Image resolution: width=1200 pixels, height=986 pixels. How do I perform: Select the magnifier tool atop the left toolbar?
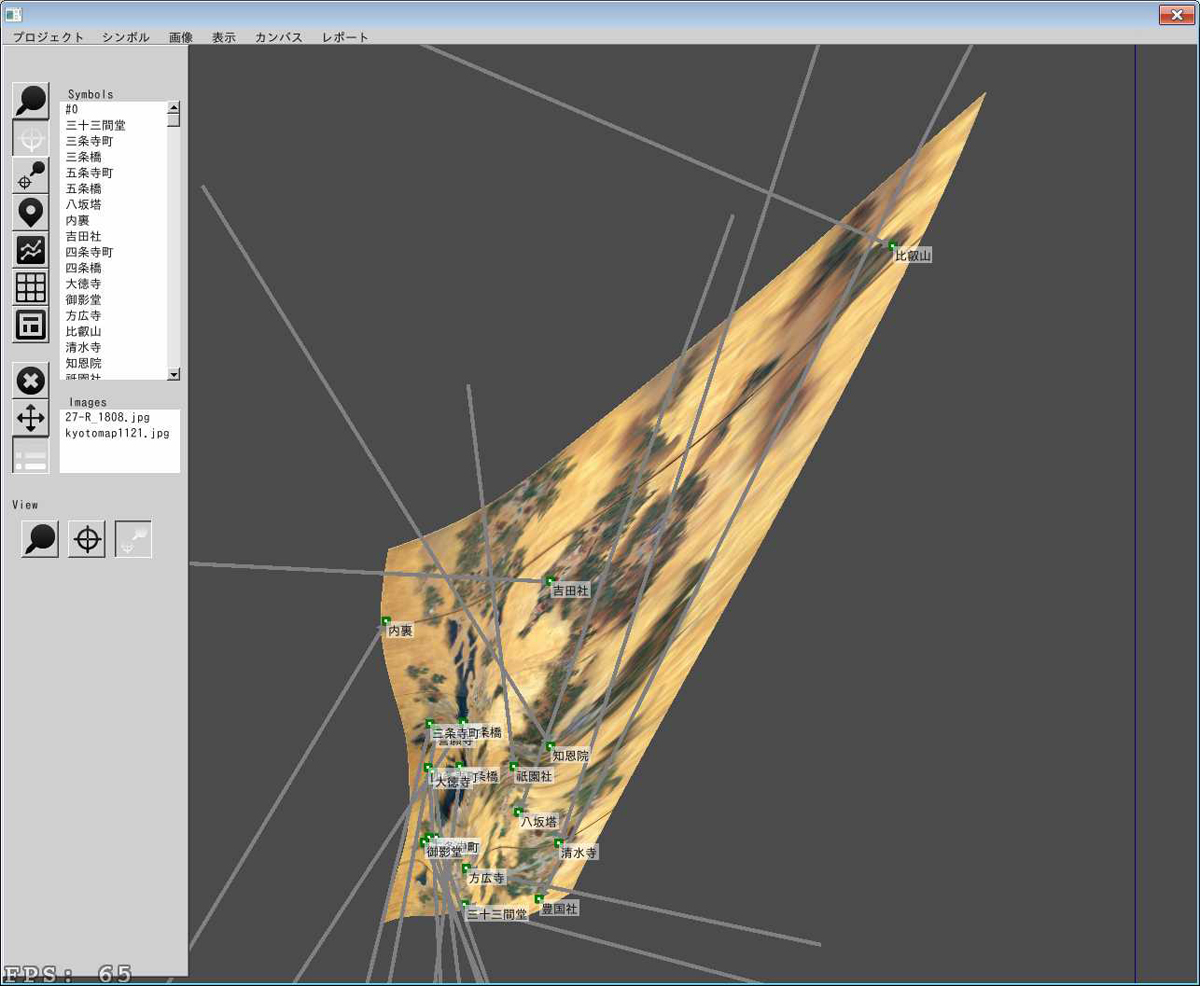coord(31,101)
